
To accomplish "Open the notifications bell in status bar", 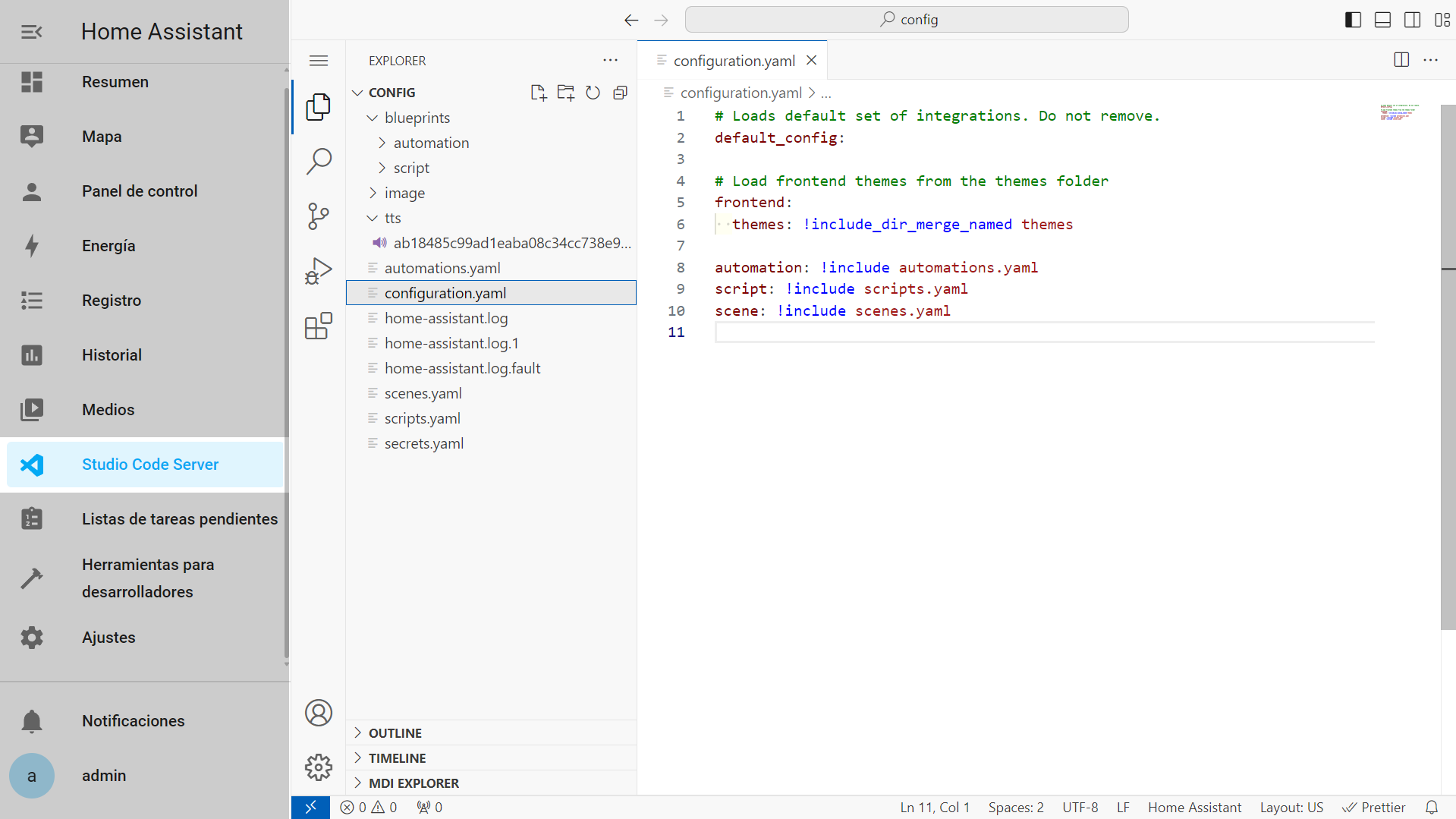I will (1432, 807).
